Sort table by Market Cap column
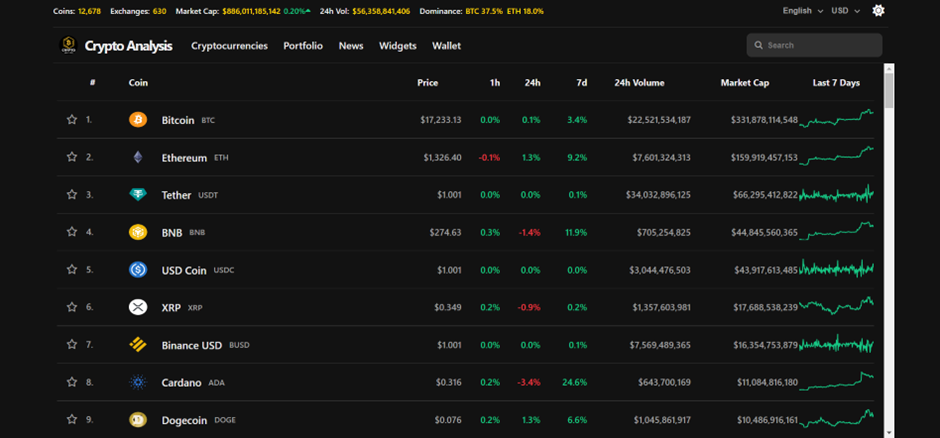940x438 pixels. tap(745, 83)
